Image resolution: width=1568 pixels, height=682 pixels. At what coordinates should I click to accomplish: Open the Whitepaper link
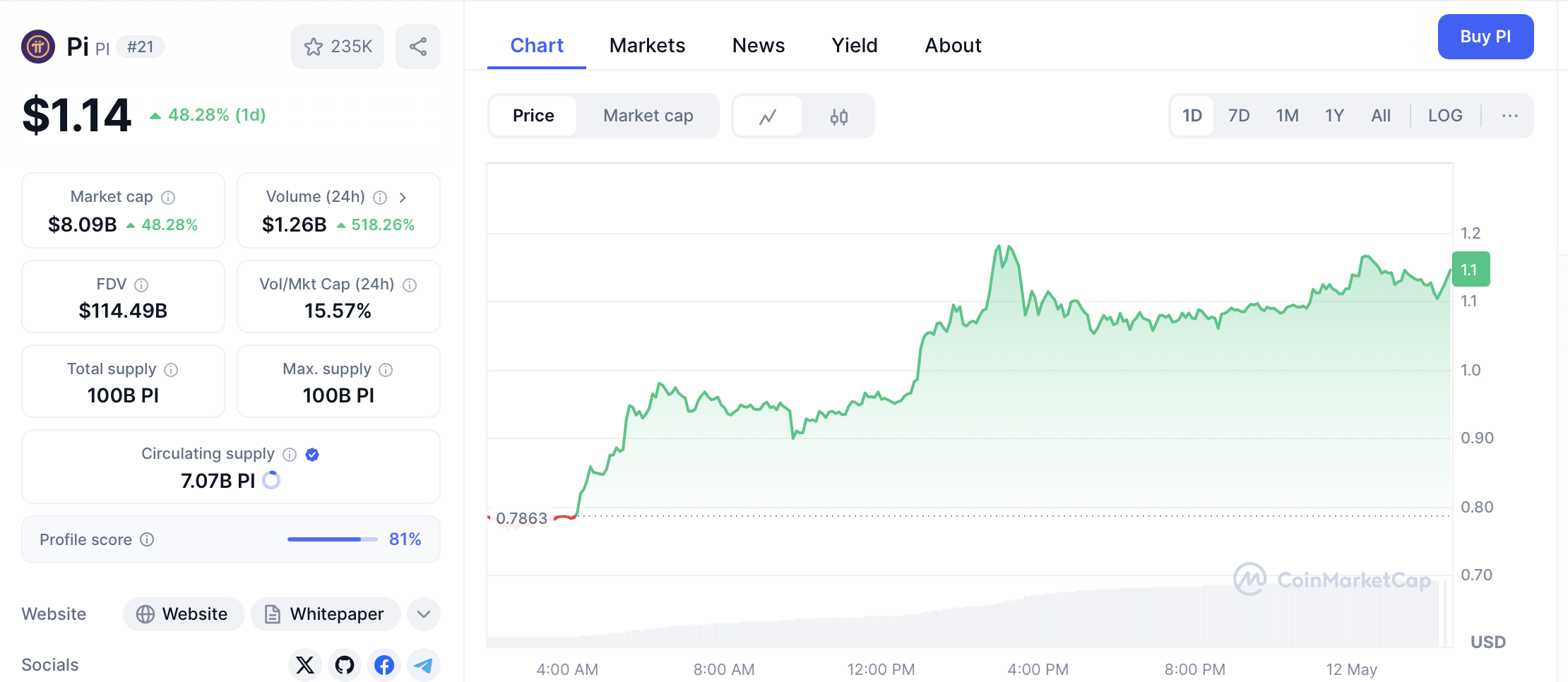click(x=326, y=614)
